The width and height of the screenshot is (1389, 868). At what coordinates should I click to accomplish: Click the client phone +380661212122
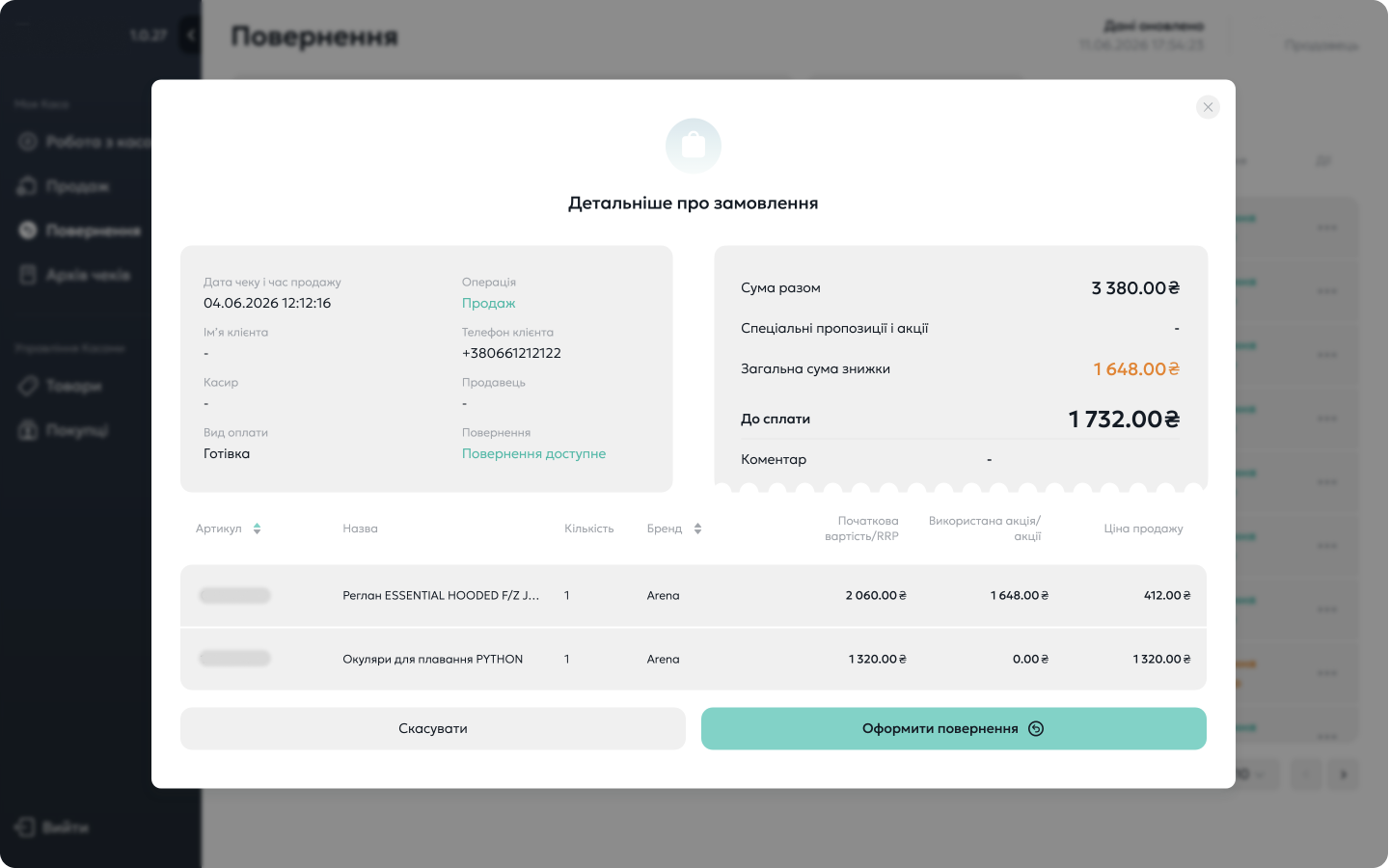pos(511,353)
